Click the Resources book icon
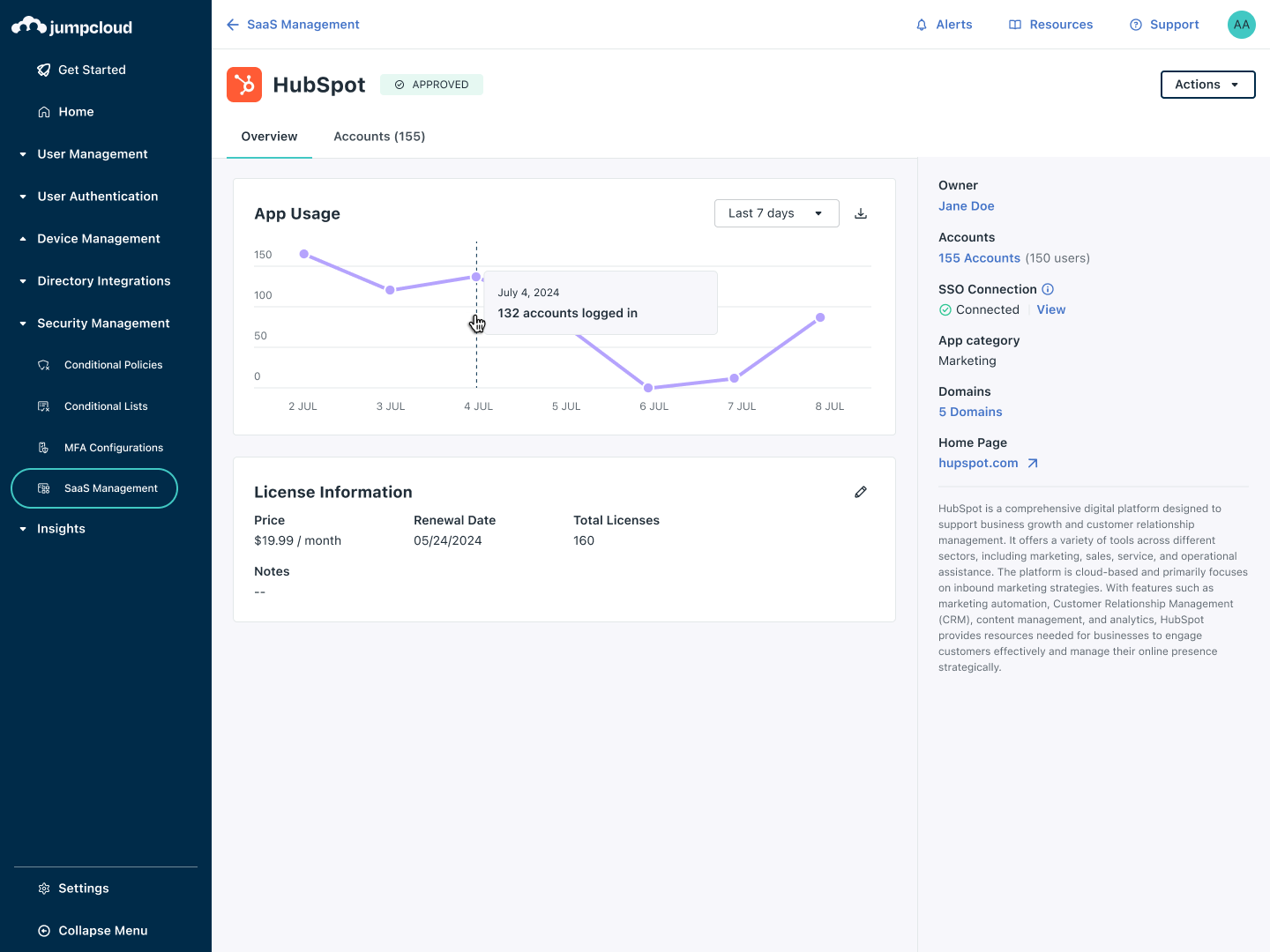Viewport: 1270px width, 952px height. [x=1015, y=25]
